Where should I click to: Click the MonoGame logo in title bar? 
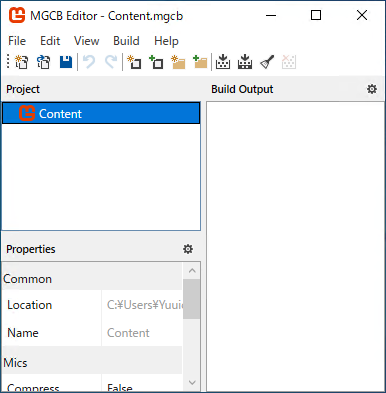click(x=17, y=15)
